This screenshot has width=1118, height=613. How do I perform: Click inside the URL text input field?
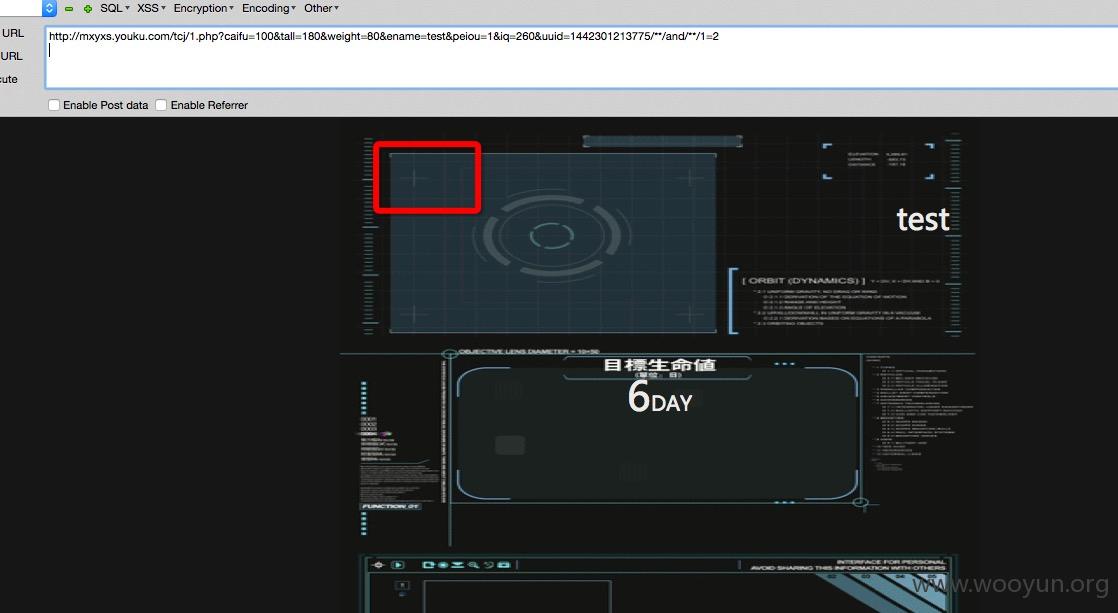pyautogui.click(x=581, y=58)
